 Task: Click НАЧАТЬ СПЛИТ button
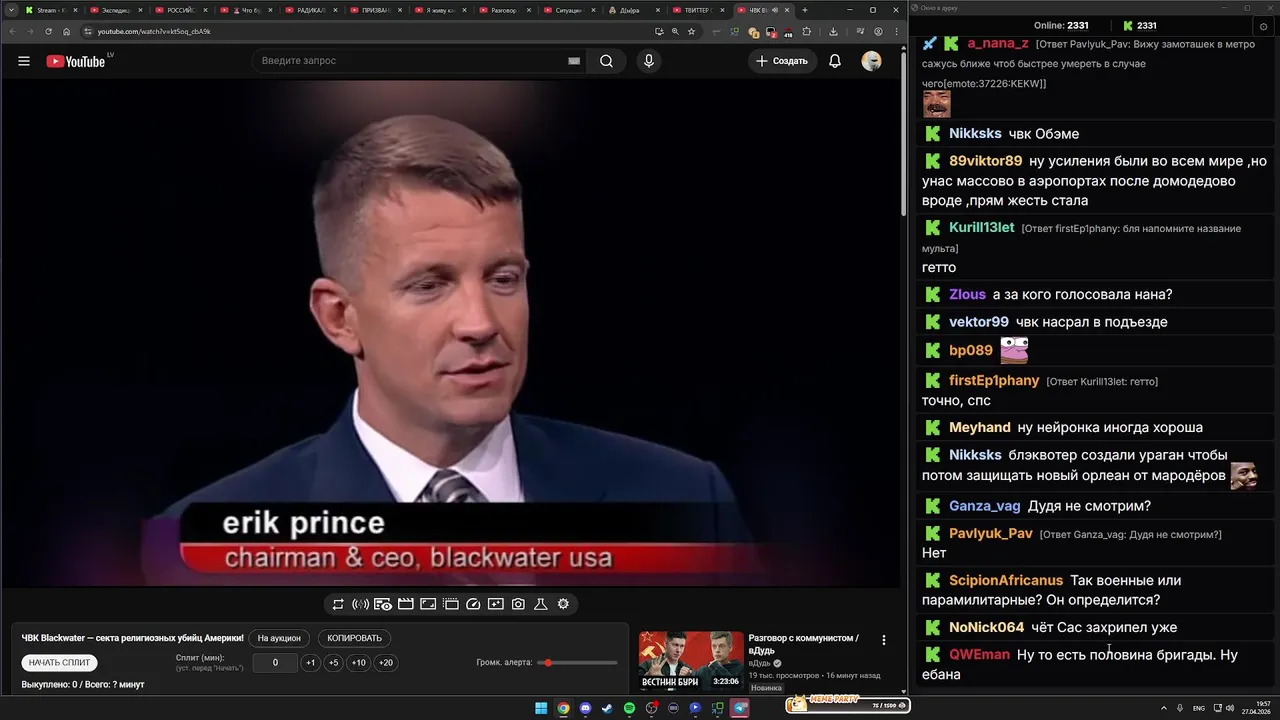click(x=60, y=662)
